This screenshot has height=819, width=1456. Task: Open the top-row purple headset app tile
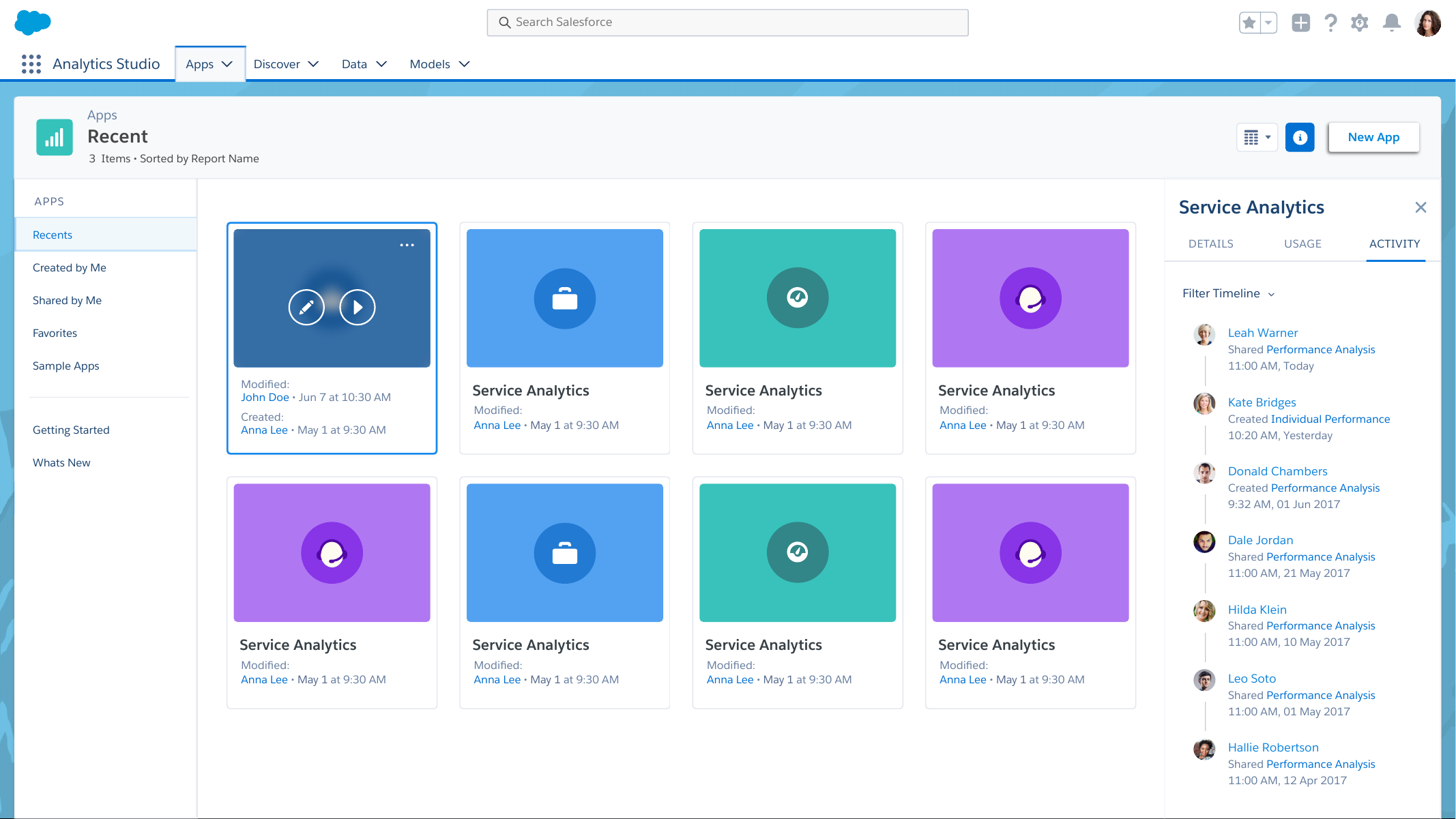(x=1030, y=298)
